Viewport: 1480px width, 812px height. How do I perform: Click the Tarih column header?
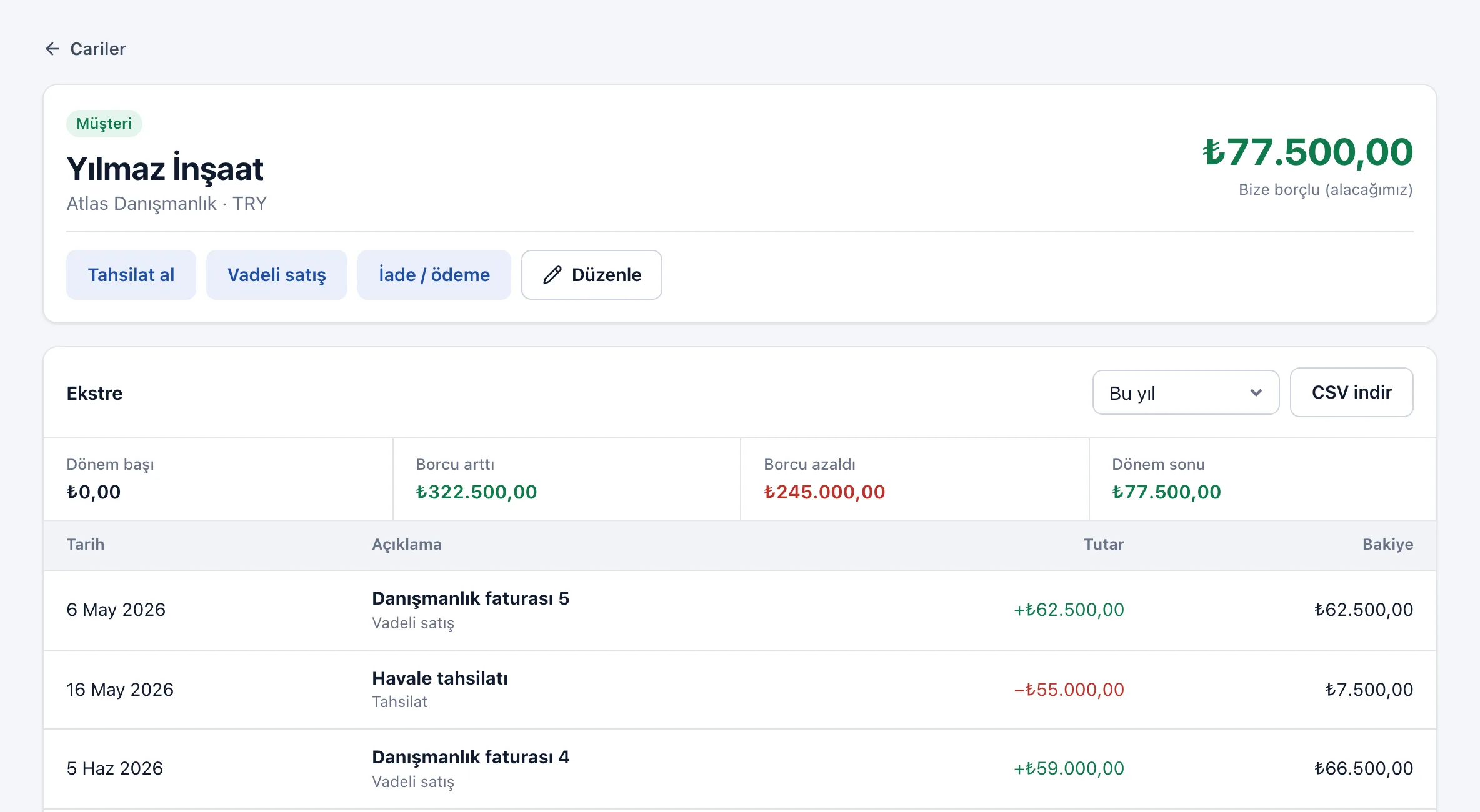pyautogui.click(x=86, y=544)
